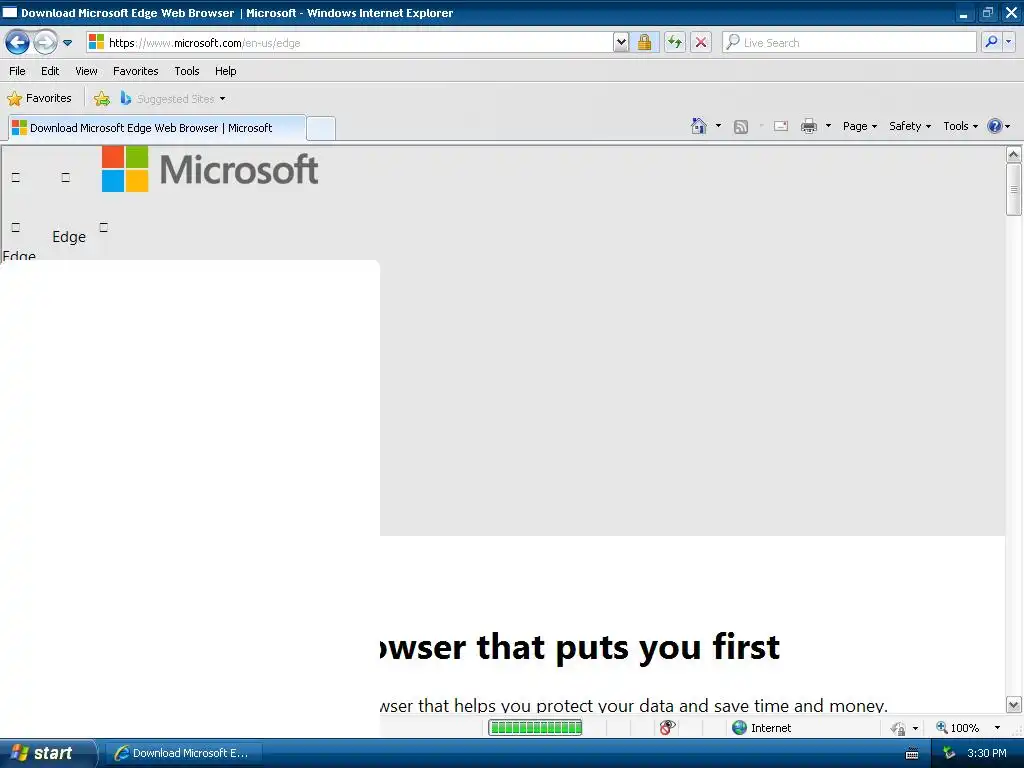Open the Page command menu

pyautogui.click(x=859, y=126)
